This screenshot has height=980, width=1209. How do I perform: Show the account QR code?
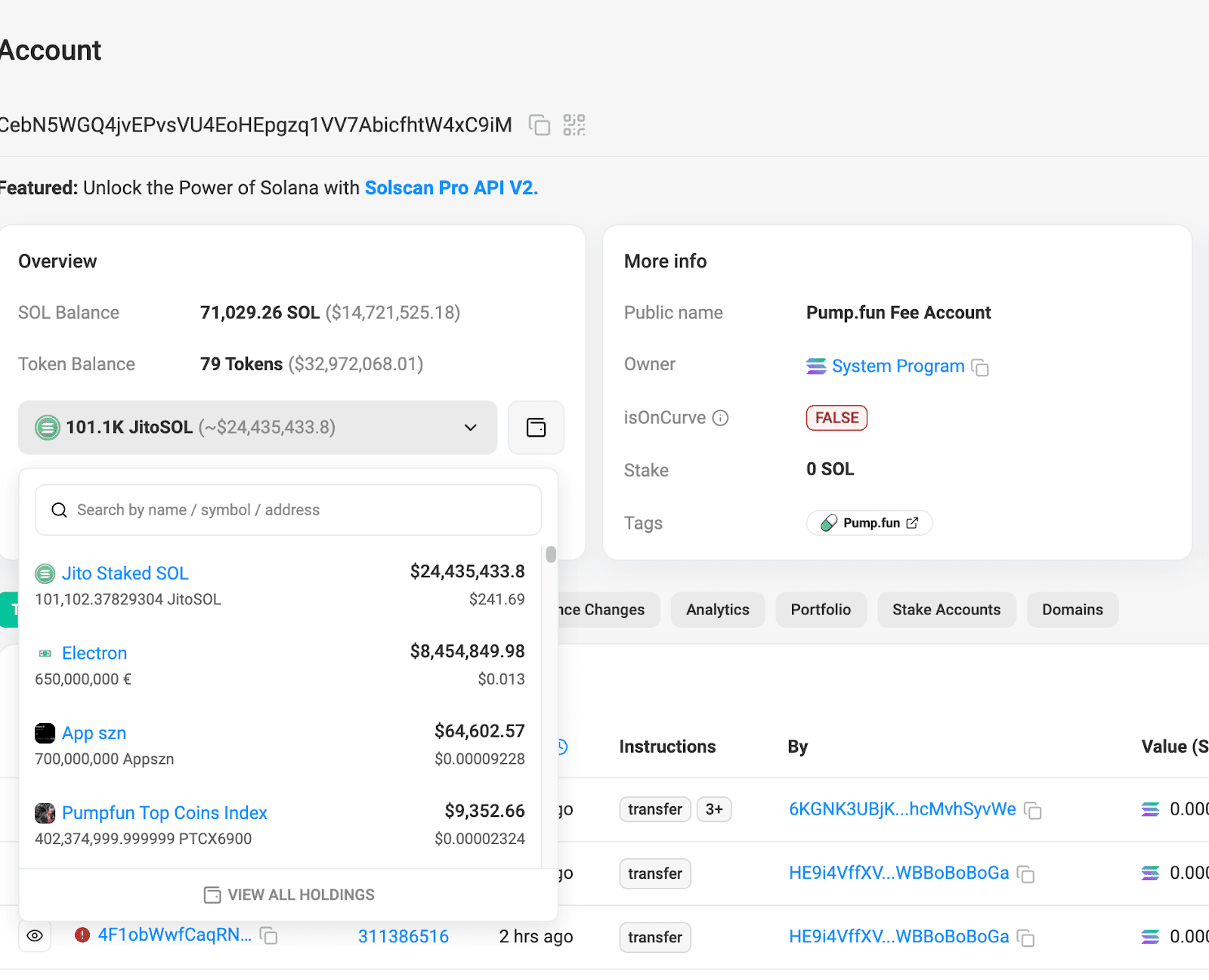574,125
